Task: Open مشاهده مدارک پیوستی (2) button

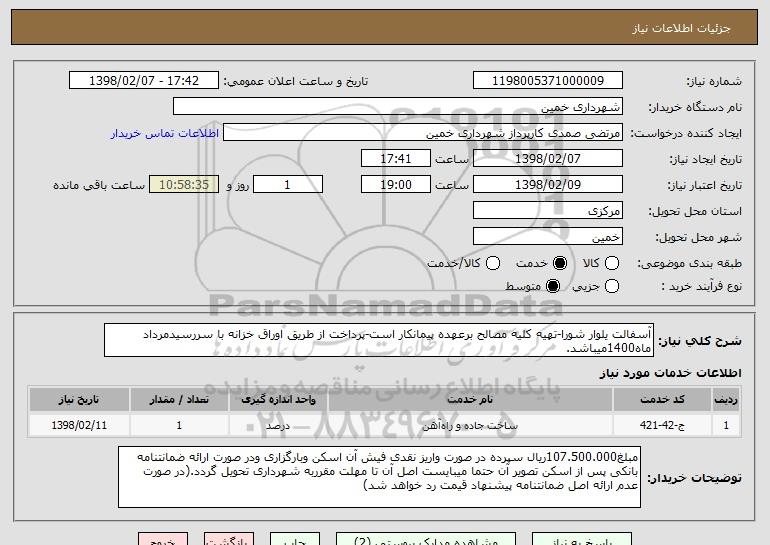Action: point(426,539)
